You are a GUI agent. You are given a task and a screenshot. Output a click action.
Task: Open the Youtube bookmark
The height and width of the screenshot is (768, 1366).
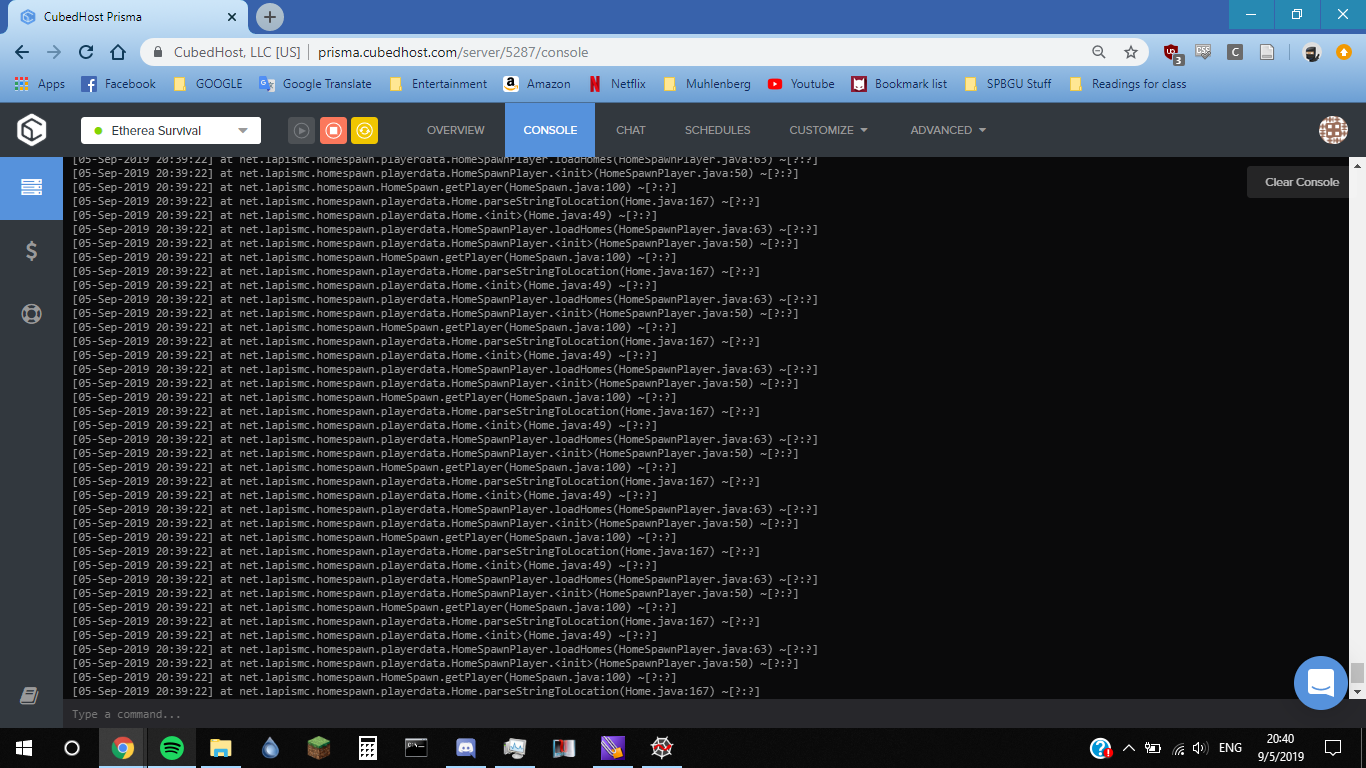click(800, 84)
